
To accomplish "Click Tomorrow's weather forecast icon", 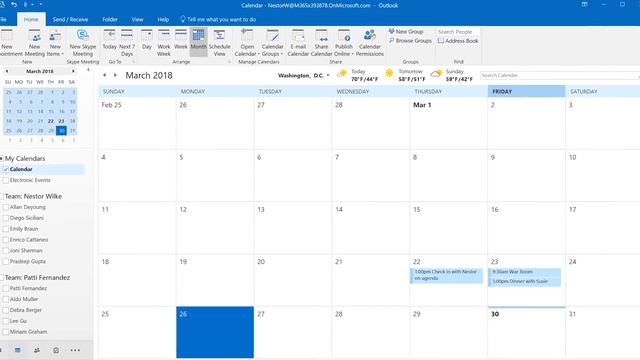I will click(x=389, y=73).
